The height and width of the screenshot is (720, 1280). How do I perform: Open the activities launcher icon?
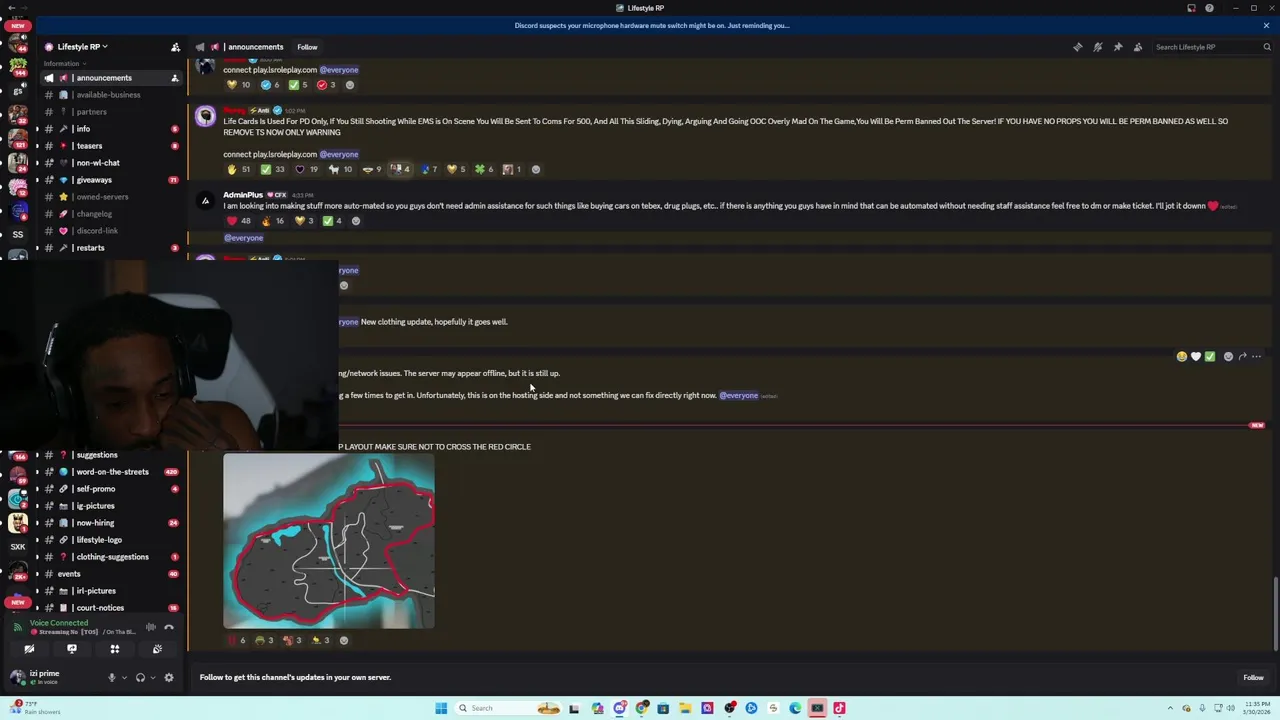114,649
